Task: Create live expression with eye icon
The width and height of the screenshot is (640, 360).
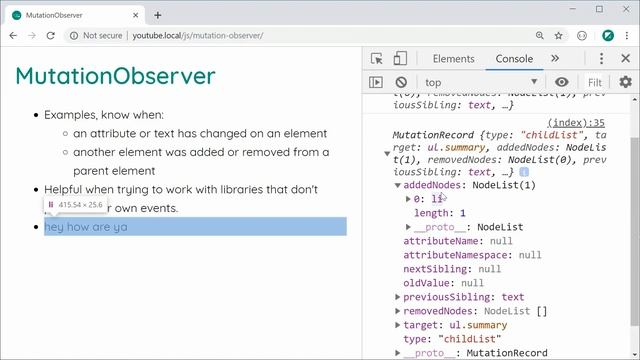Action: [x=562, y=82]
